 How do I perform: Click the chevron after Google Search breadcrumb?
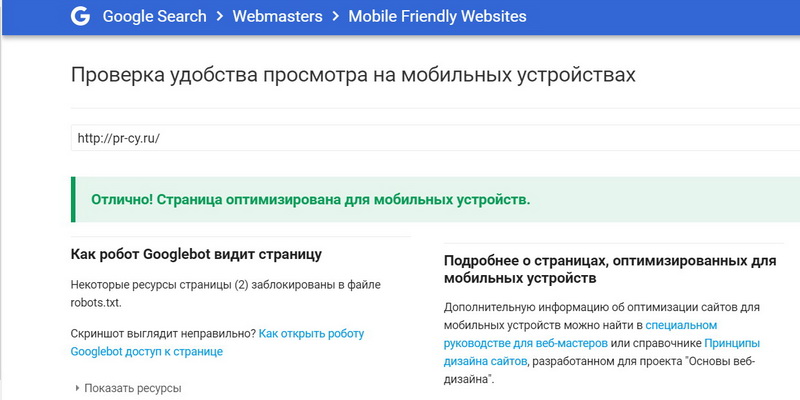[220, 16]
